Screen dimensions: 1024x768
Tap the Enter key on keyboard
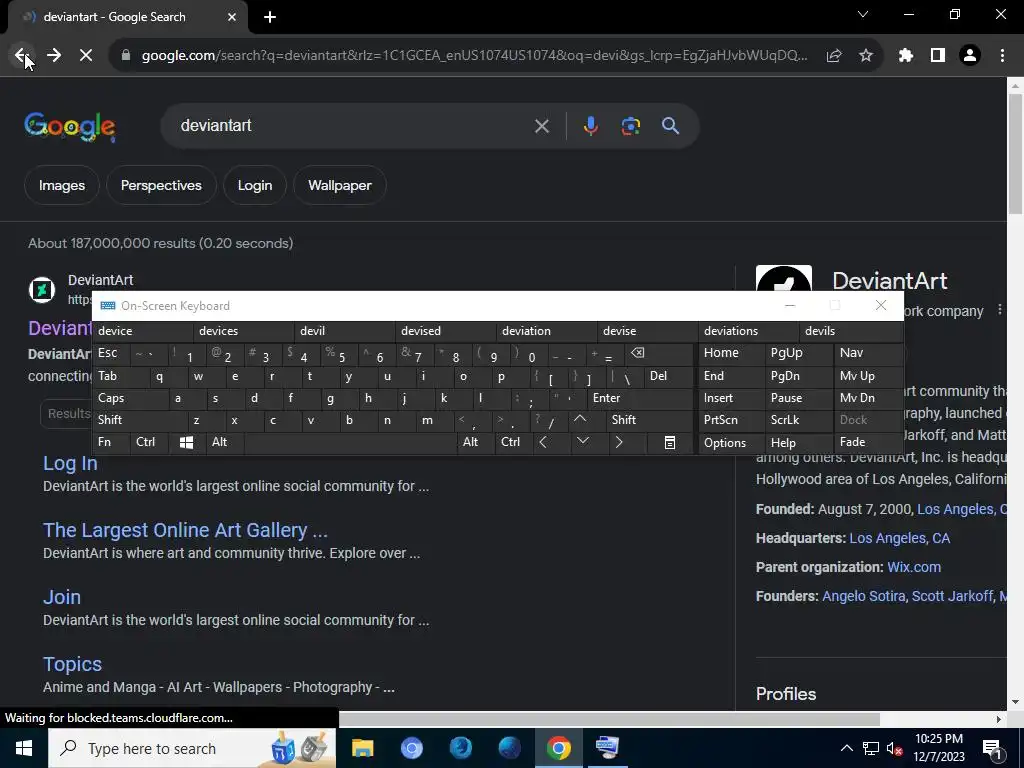639,398
